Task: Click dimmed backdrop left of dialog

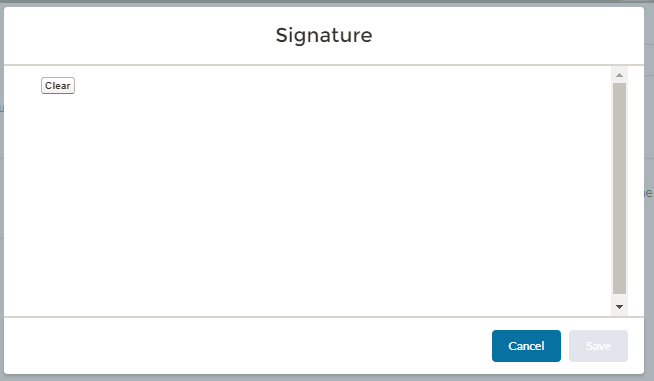Action: click(2, 190)
